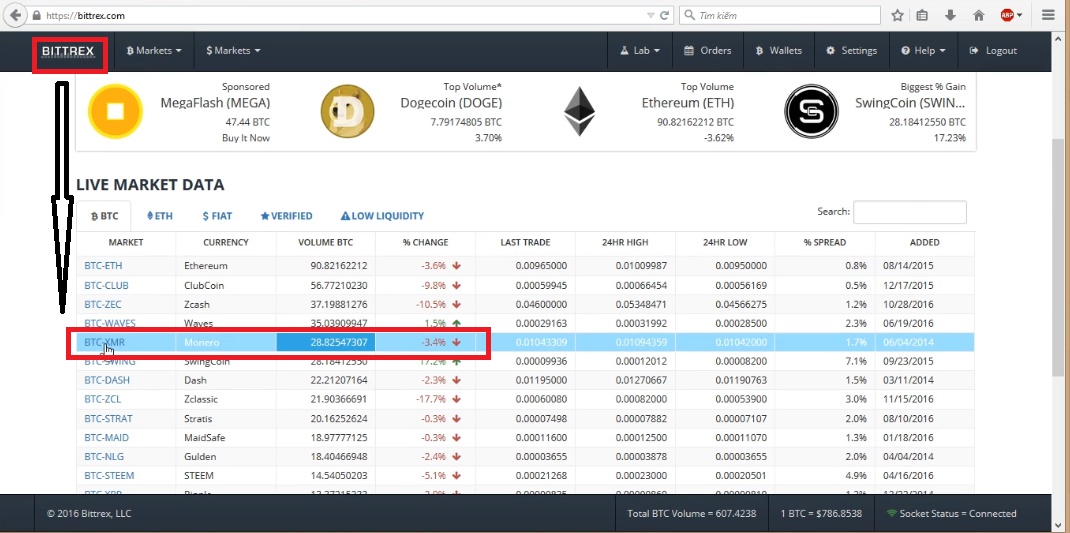Viewport: 1070px width, 533px height.
Task: Click the SwingCoin logo
Action: click(811, 111)
